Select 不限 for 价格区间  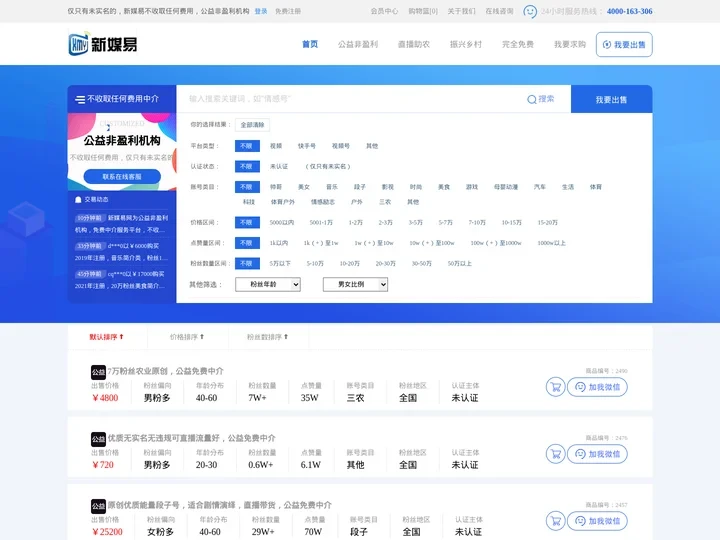click(247, 222)
